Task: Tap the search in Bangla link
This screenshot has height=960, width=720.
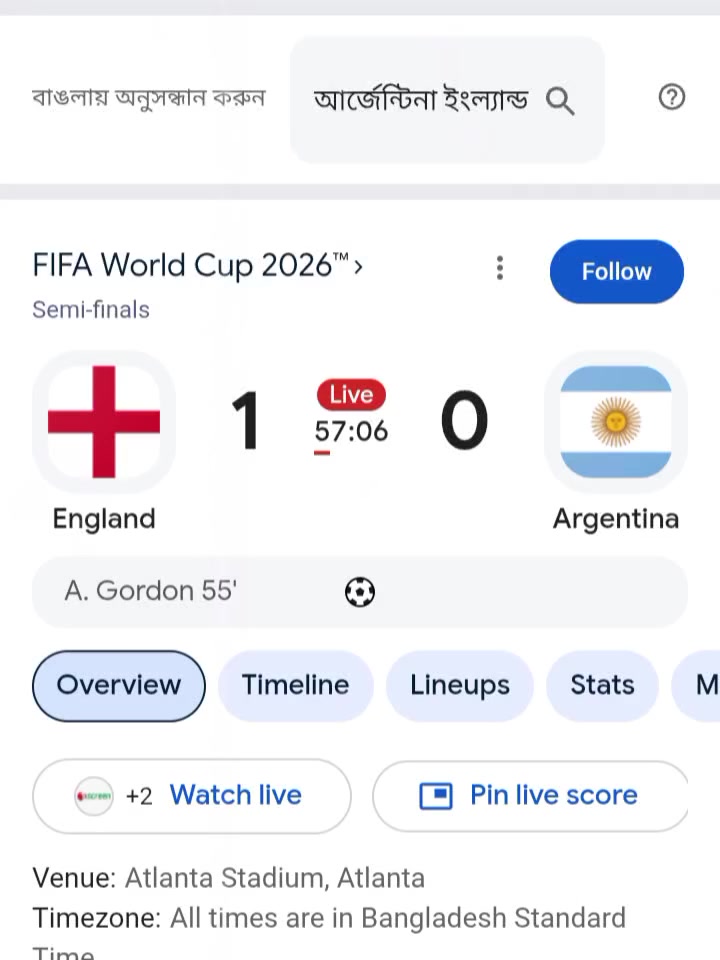Action: coord(148,98)
